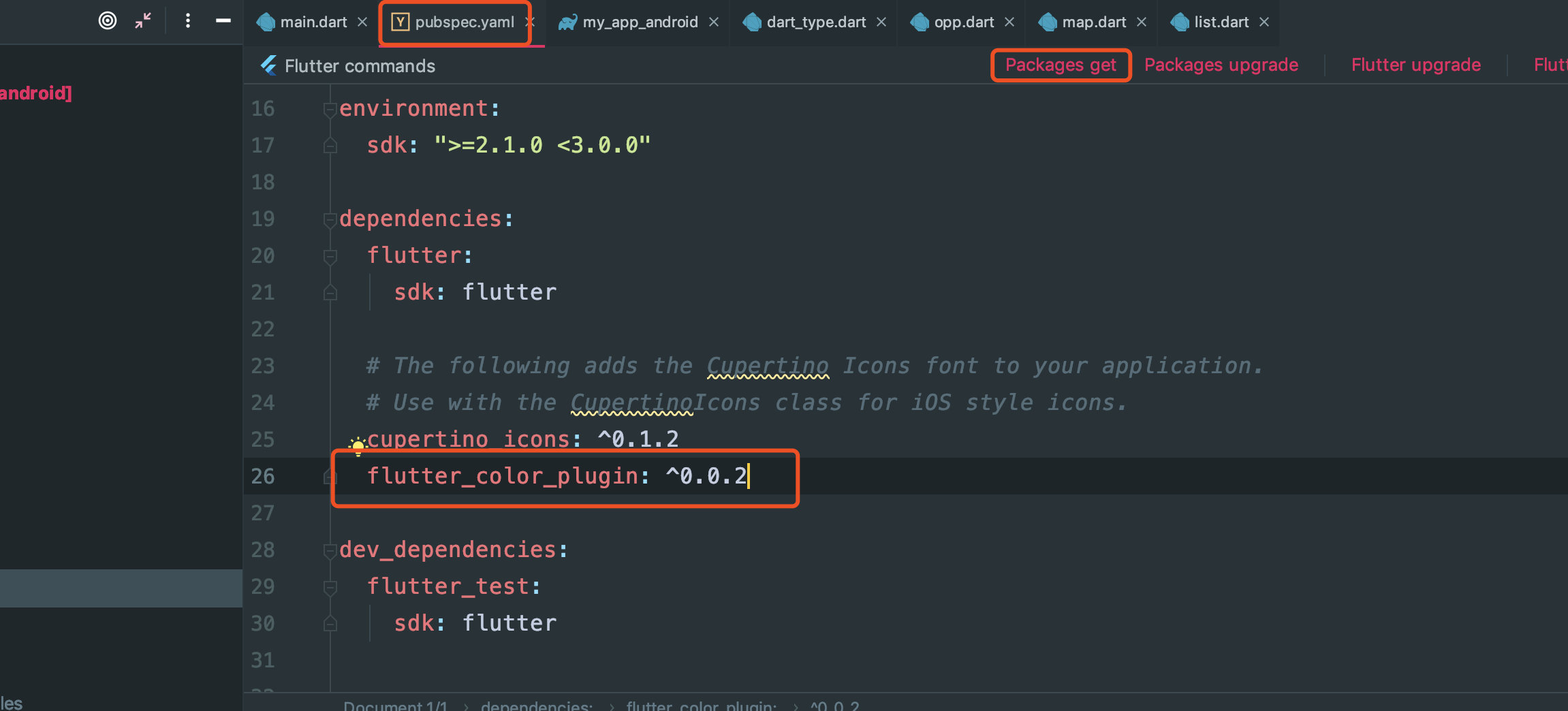Click the sdk version string ">=2.1.0 <3.0.0"

click(542, 145)
